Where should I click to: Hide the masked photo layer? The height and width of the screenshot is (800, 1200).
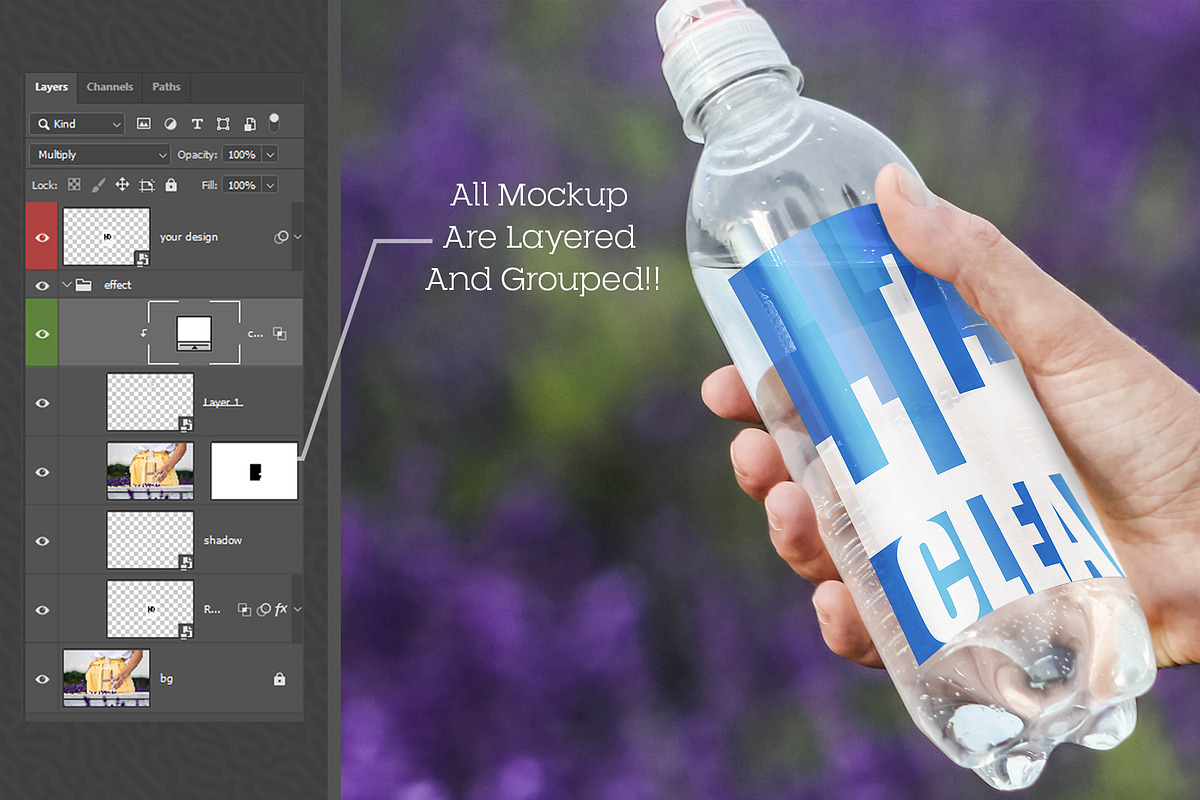click(42, 471)
